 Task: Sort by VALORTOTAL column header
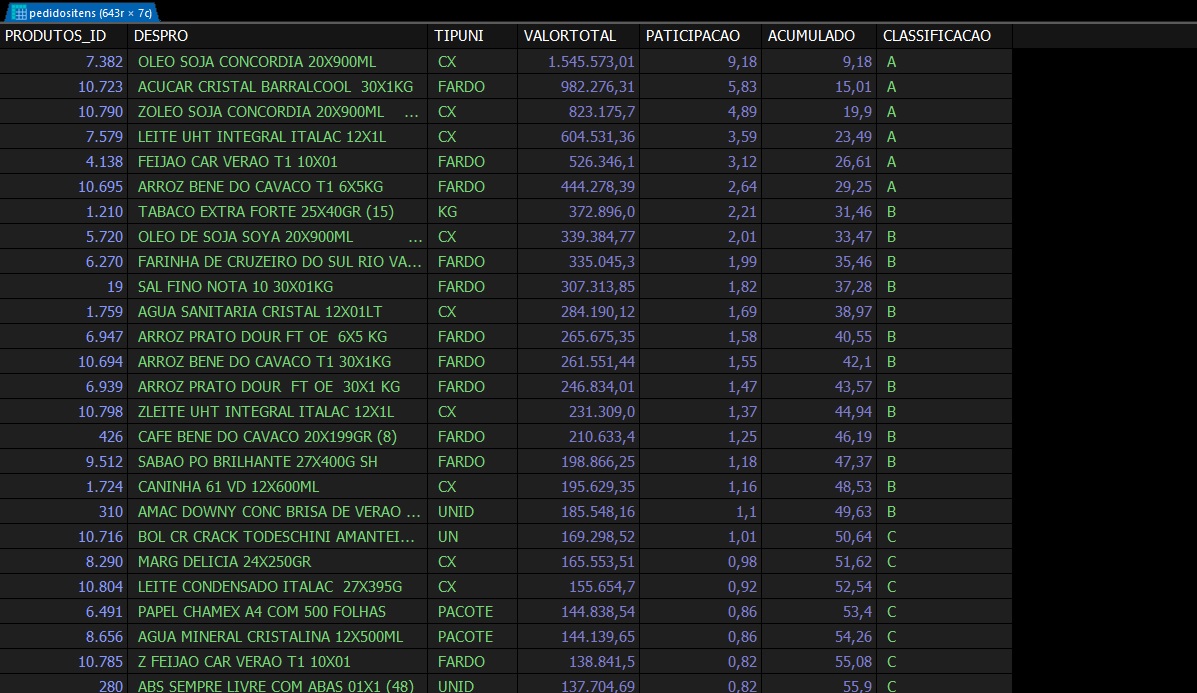(579, 36)
